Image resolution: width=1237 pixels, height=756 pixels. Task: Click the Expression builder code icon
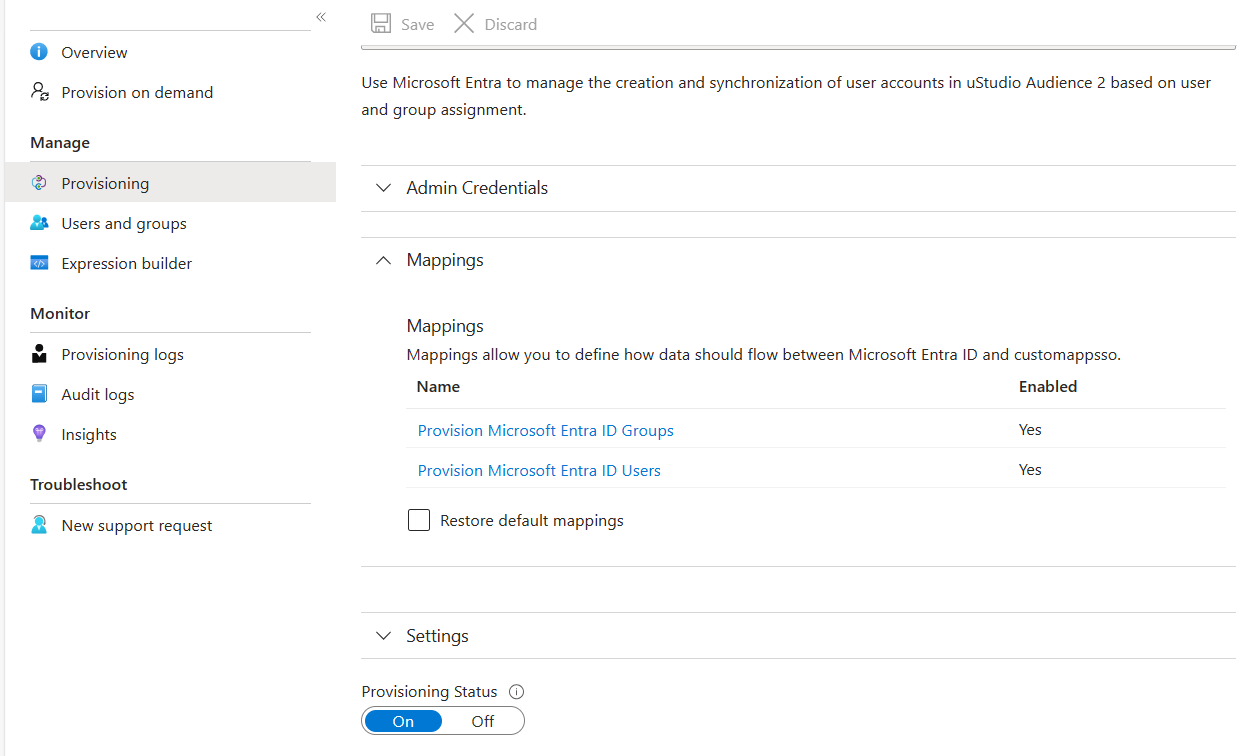(39, 263)
